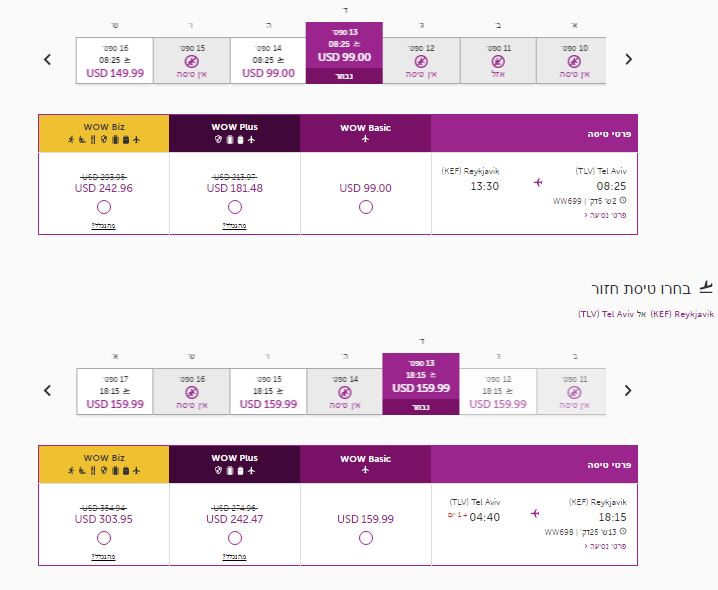Expand trip details for flight WW698

(x=605, y=546)
